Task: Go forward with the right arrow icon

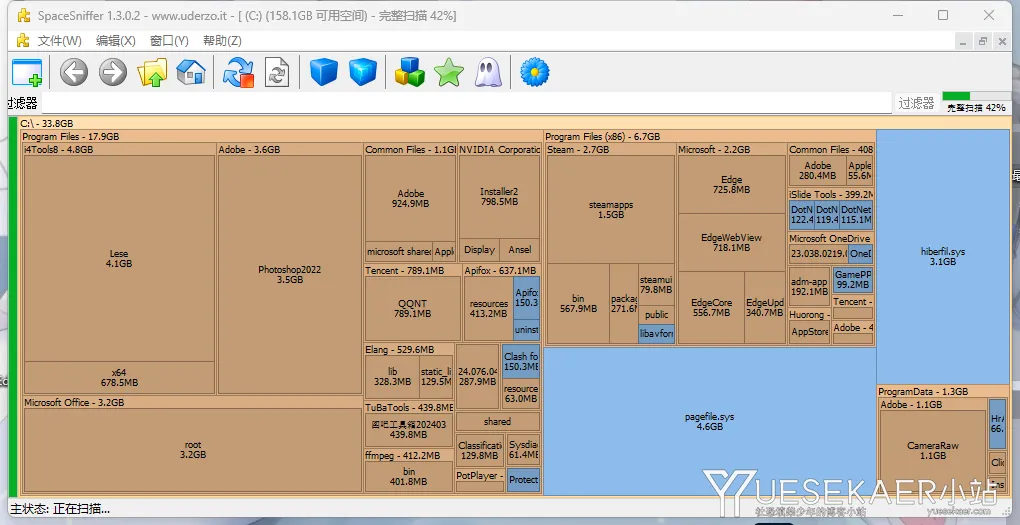Action: point(113,72)
